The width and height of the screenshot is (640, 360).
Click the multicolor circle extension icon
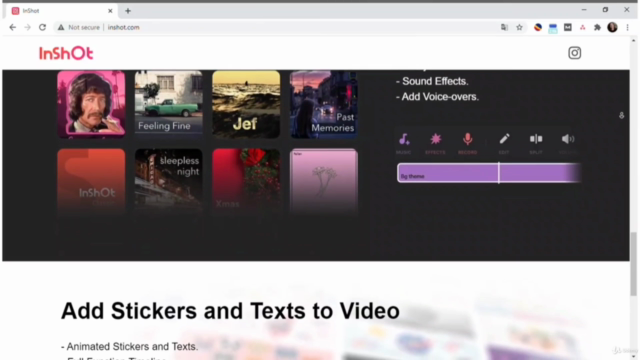click(538, 27)
